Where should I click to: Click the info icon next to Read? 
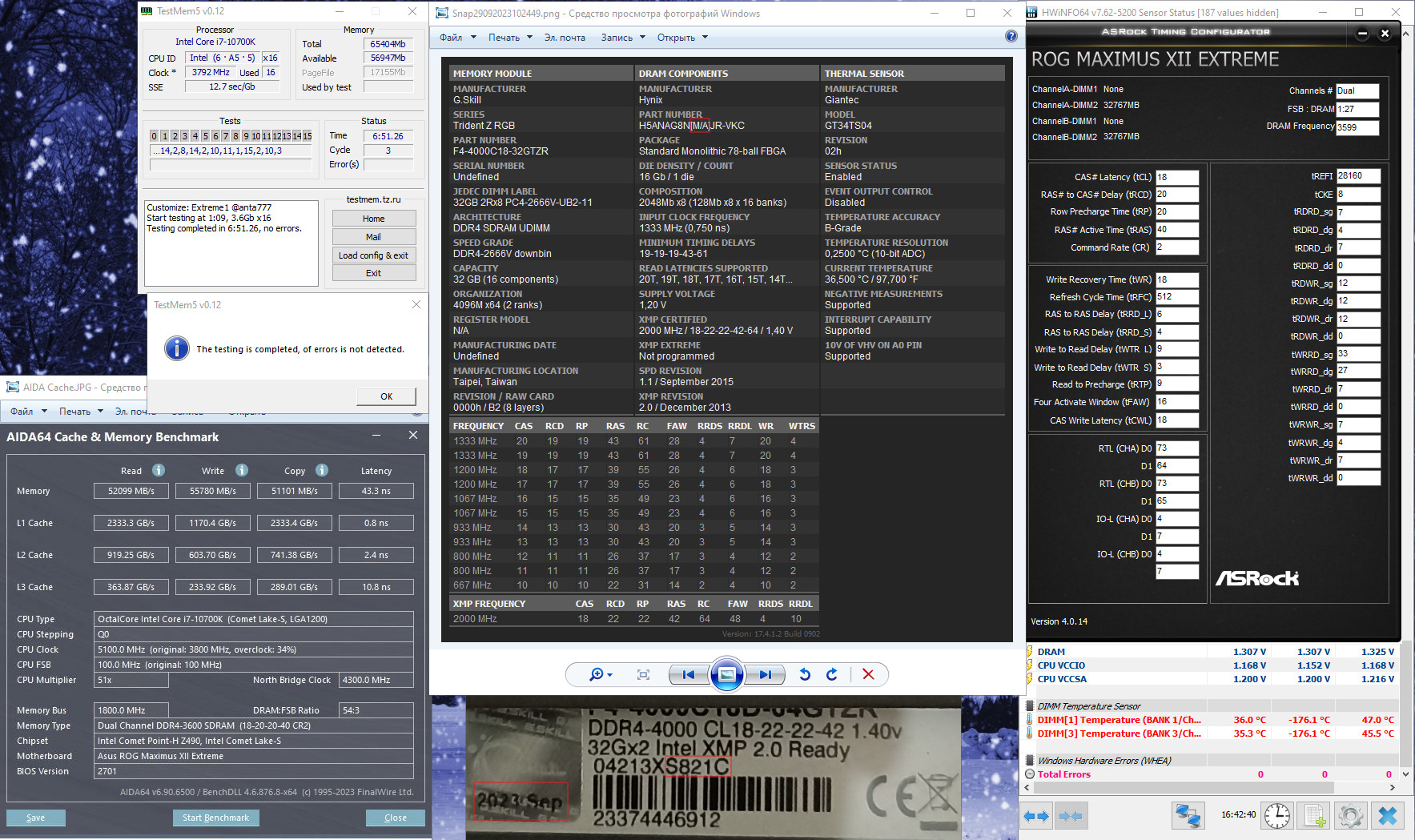point(159,470)
